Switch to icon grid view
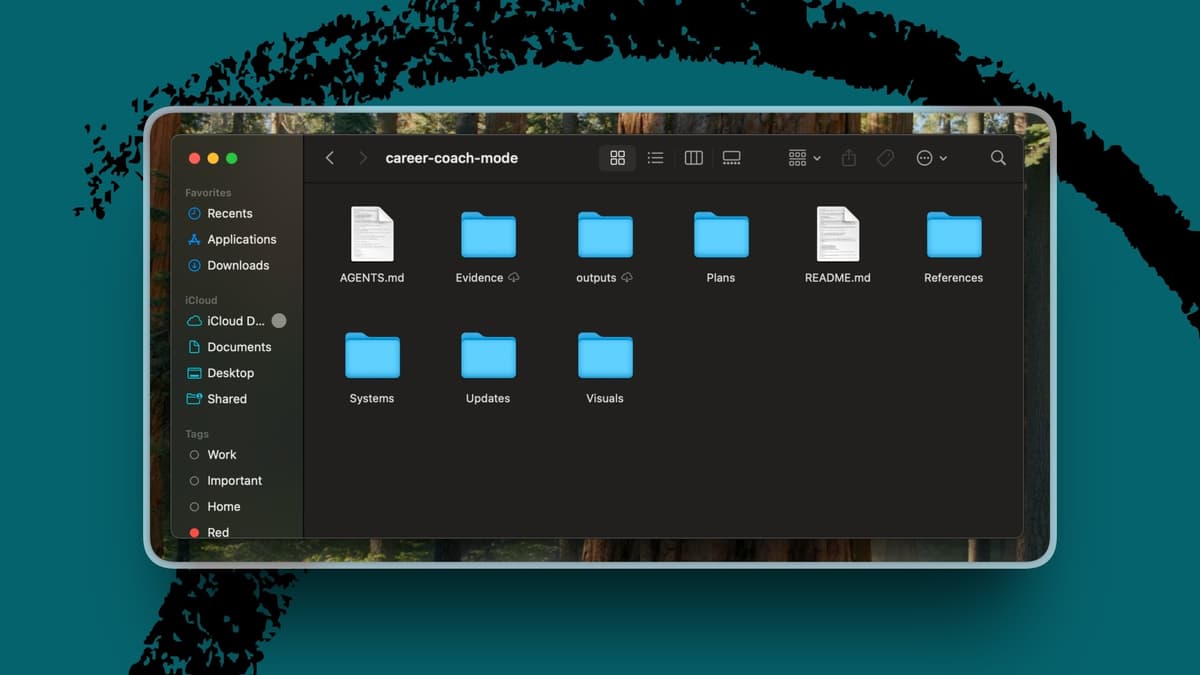Screen dimensions: 1200x675 [x=617, y=158]
